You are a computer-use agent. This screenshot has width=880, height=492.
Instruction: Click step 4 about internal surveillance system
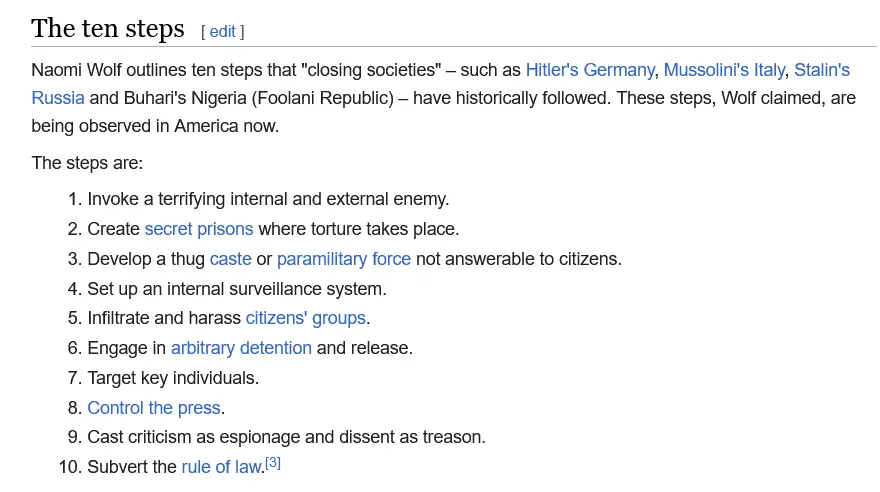pyautogui.click(x=236, y=289)
